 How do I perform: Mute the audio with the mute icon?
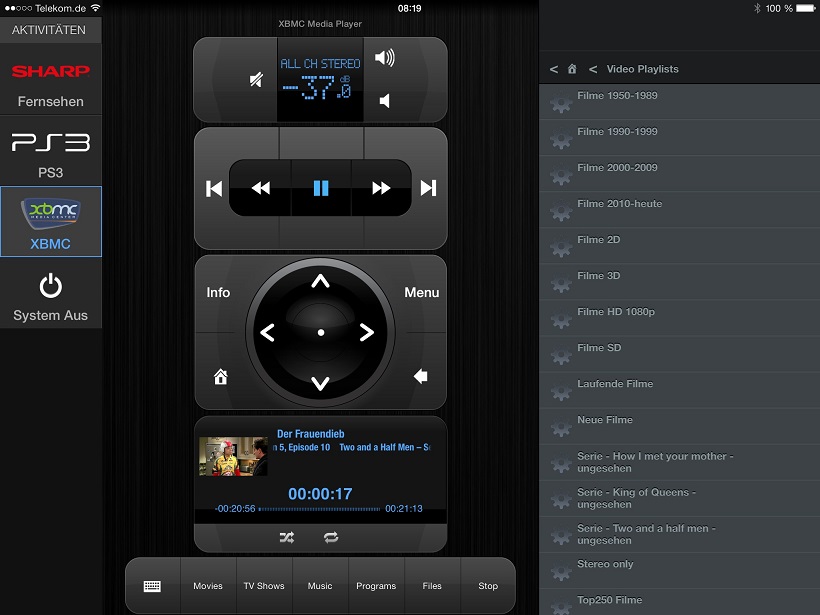(256, 80)
